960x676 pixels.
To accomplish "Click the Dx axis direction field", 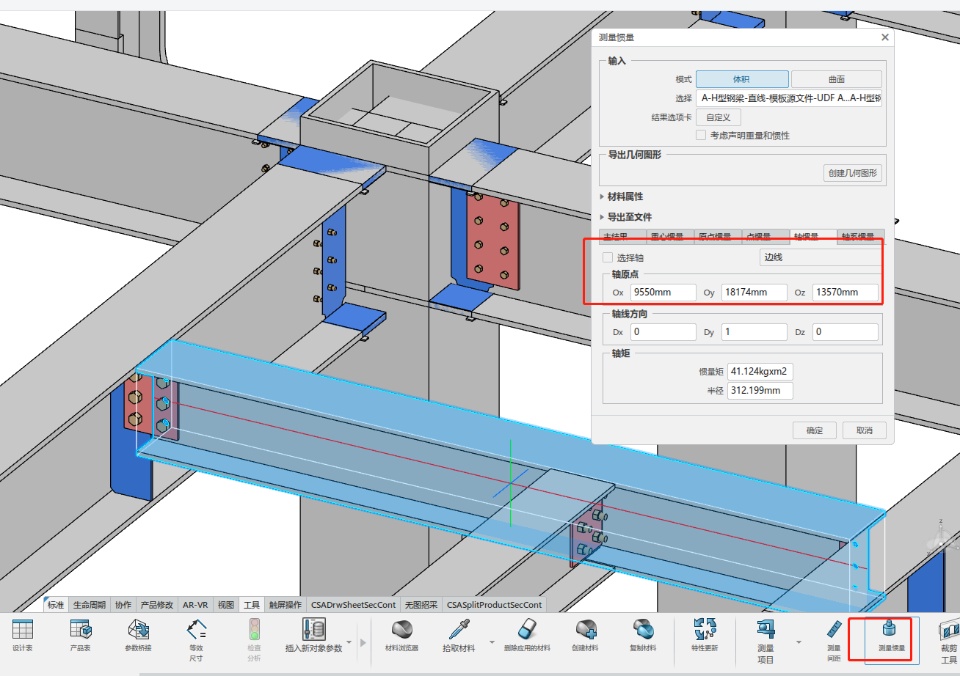I will (662, 332).
